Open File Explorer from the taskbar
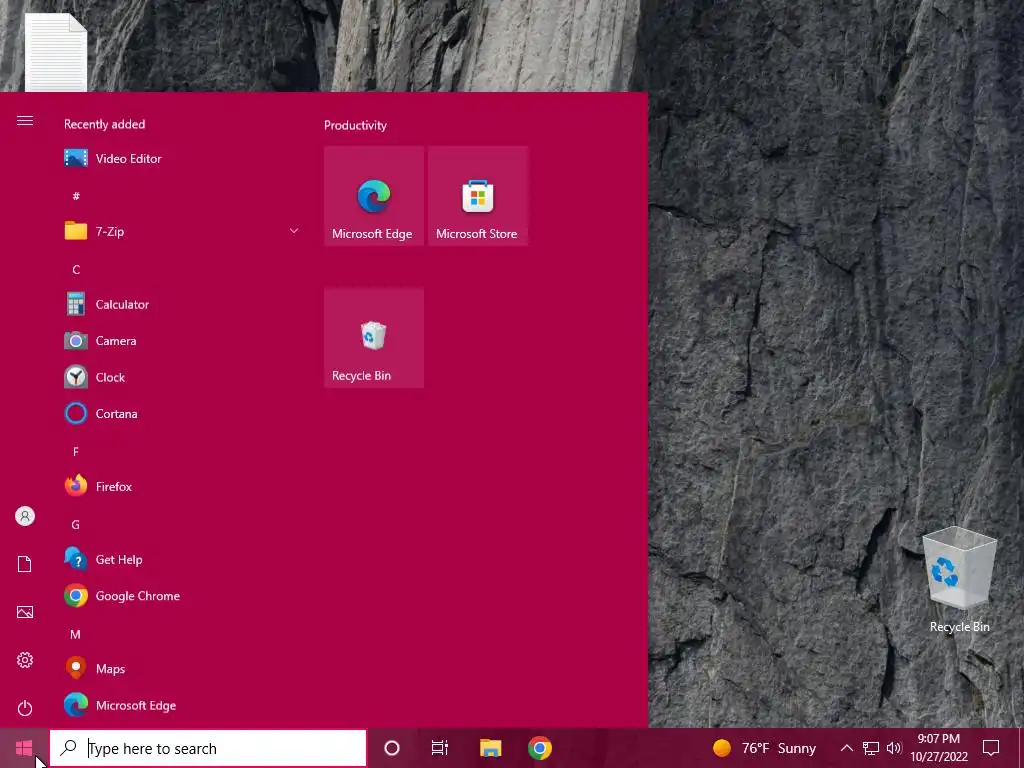This screenshot has width=1024, height=768. (490, 748)
